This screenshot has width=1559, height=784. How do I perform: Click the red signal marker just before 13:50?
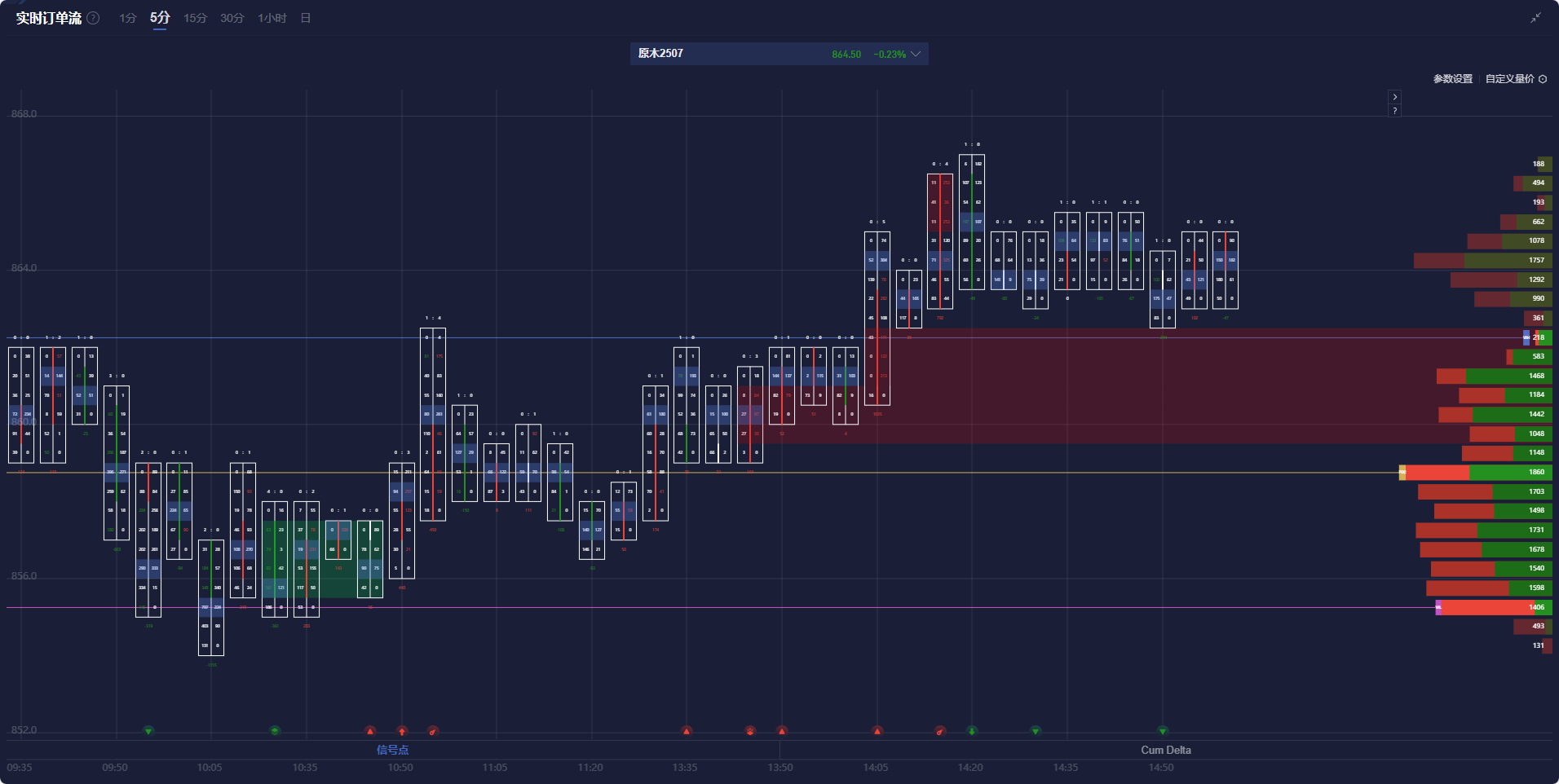(x=750, y=731)
